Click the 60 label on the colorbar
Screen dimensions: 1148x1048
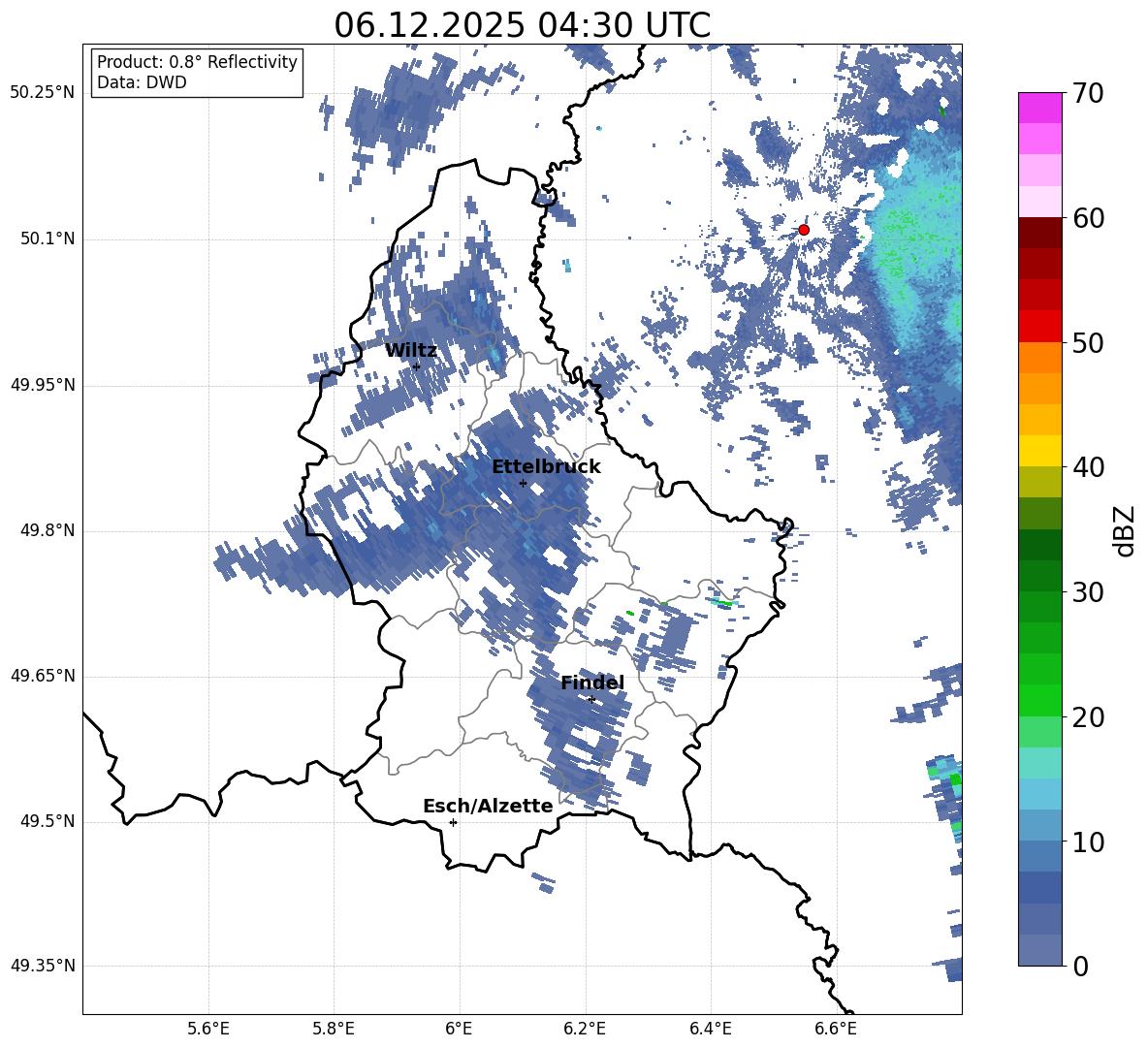(x=1088, y=217)
